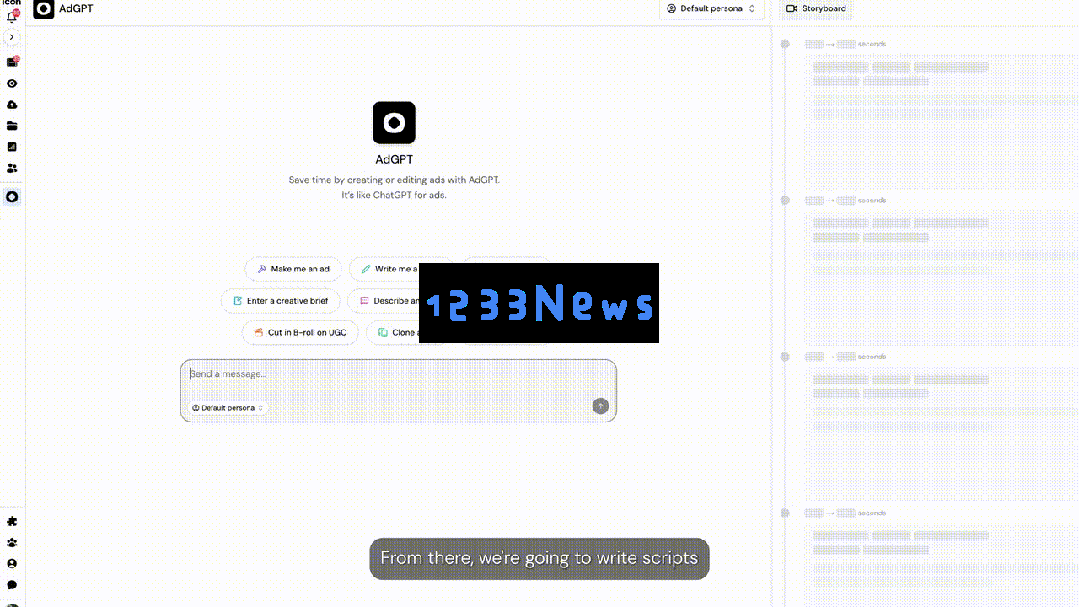The width and height of the screenshot is (1079, 607).
Task: Choose "Cut in B-roll on UGC" suggestion
Action: [300, 332]
